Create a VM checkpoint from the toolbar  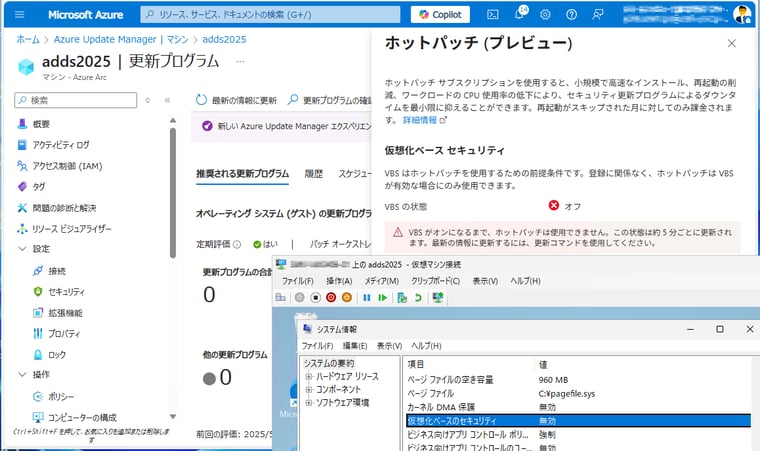(x=402, y=297)
